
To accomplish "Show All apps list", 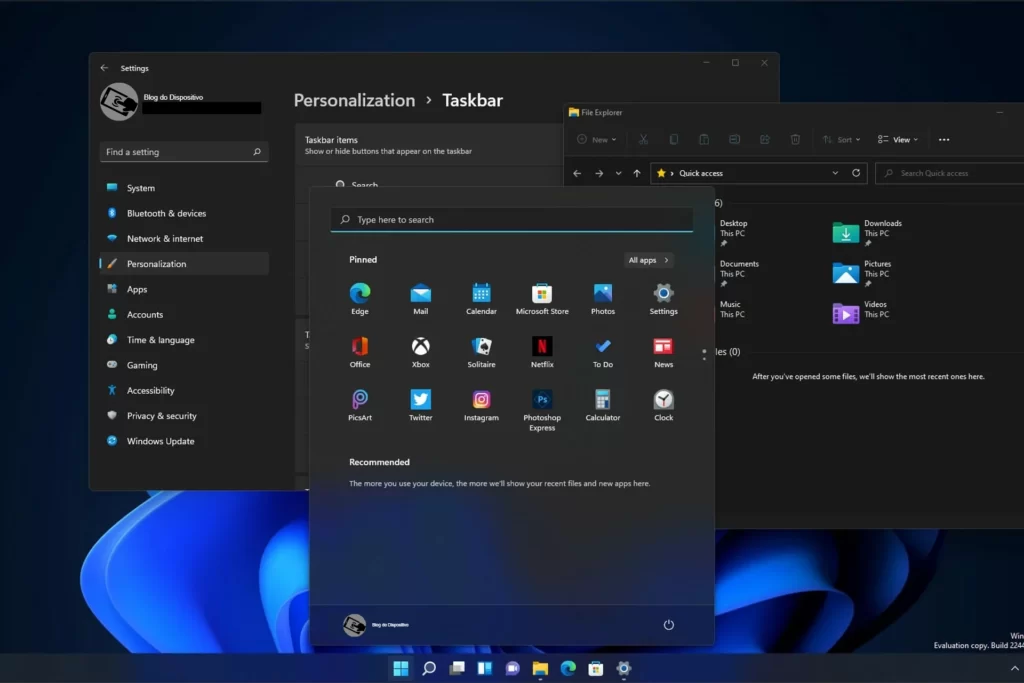I will coord(648,260).
